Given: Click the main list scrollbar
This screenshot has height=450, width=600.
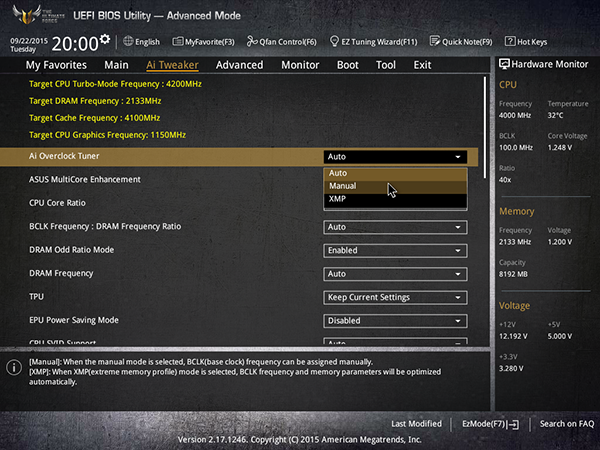Looking at the screenshot, I should tap(485, 127).
